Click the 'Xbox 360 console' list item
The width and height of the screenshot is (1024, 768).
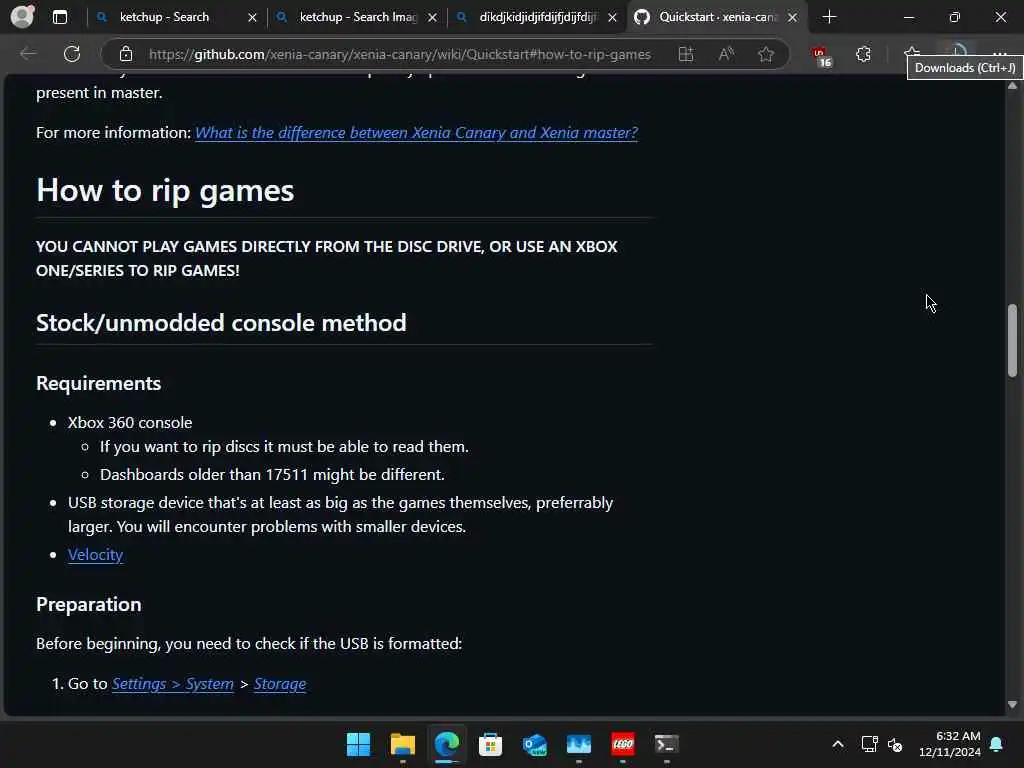coord(130,423)
